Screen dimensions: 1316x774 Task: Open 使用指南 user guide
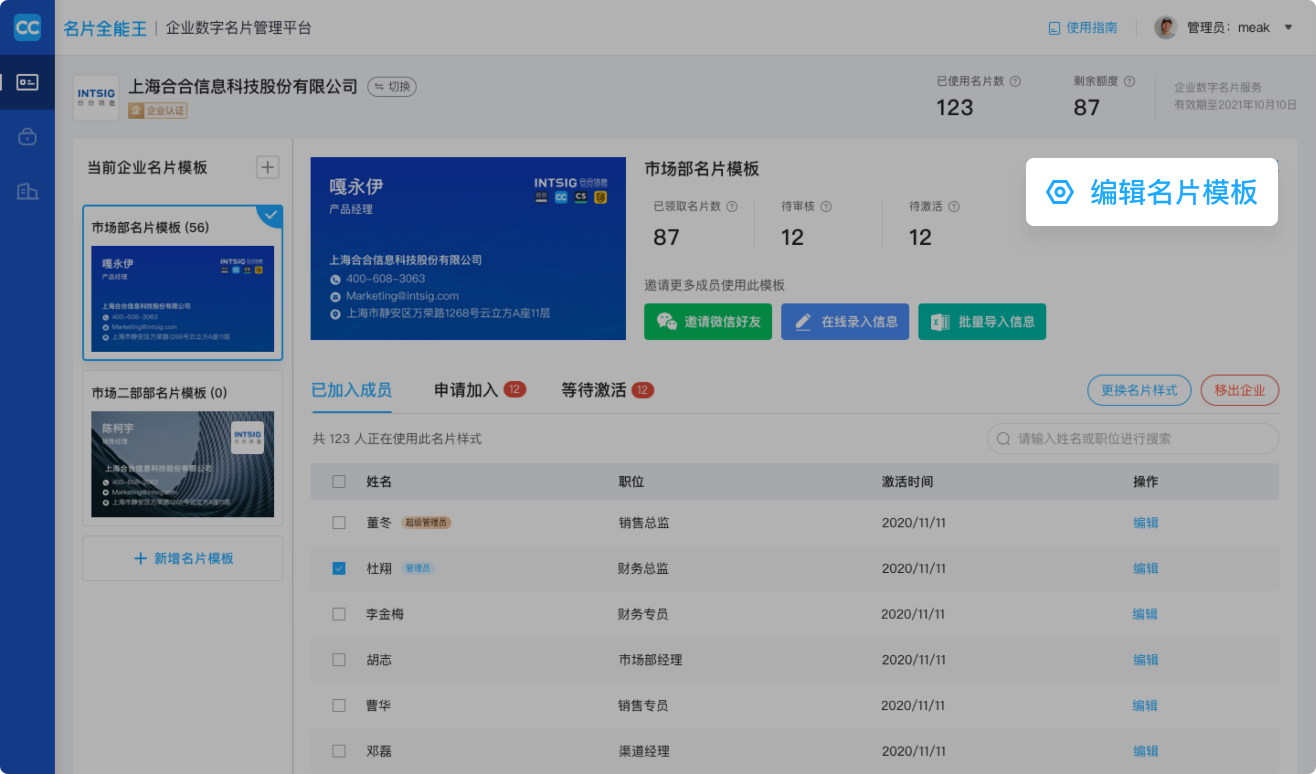pyautogui.click(x=1082, y=28)
